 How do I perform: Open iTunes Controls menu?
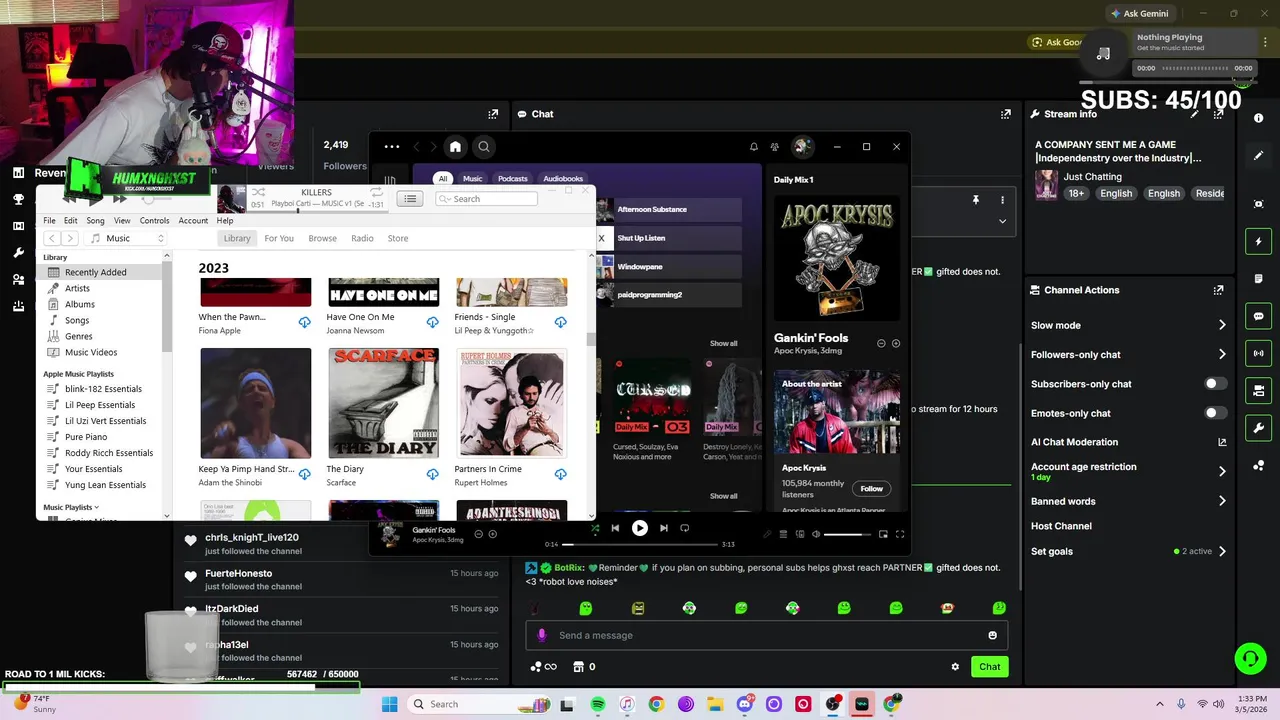coord(154,221)
